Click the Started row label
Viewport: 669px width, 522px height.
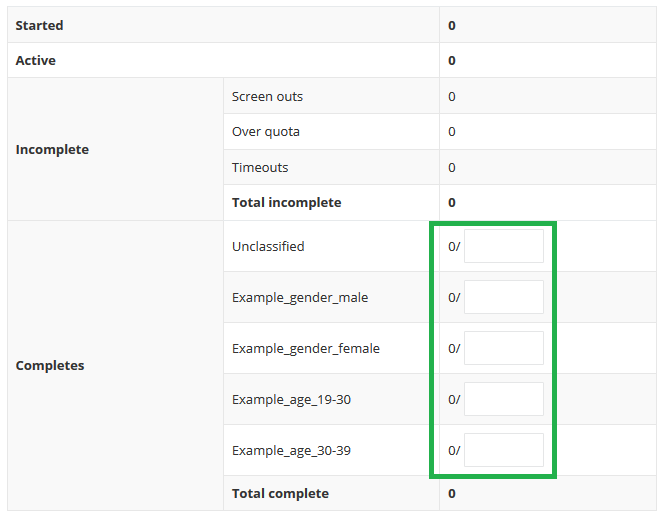point(40,25)
